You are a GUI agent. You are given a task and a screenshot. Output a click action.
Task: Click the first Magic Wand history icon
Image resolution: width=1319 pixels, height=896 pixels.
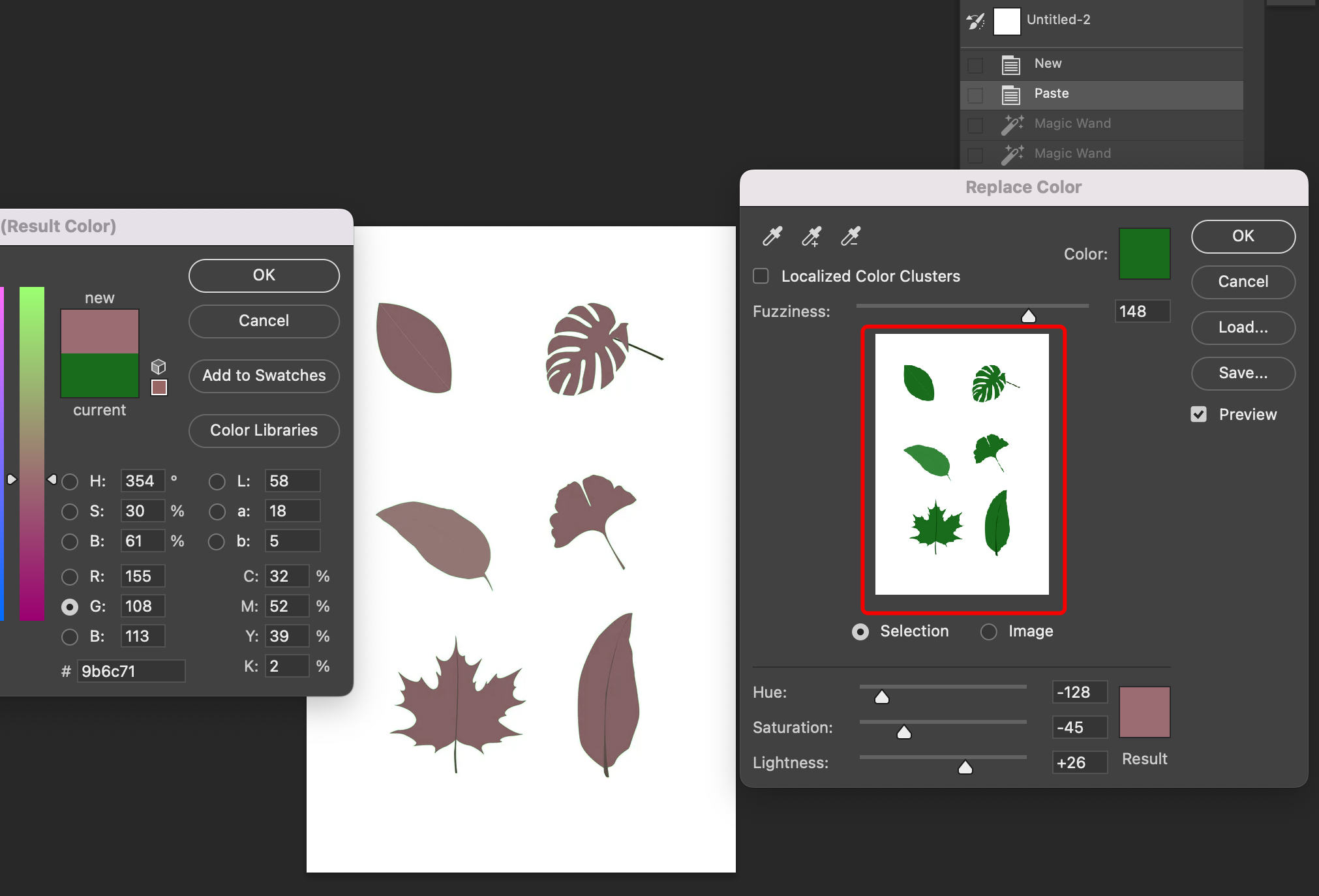point(1012,124)
